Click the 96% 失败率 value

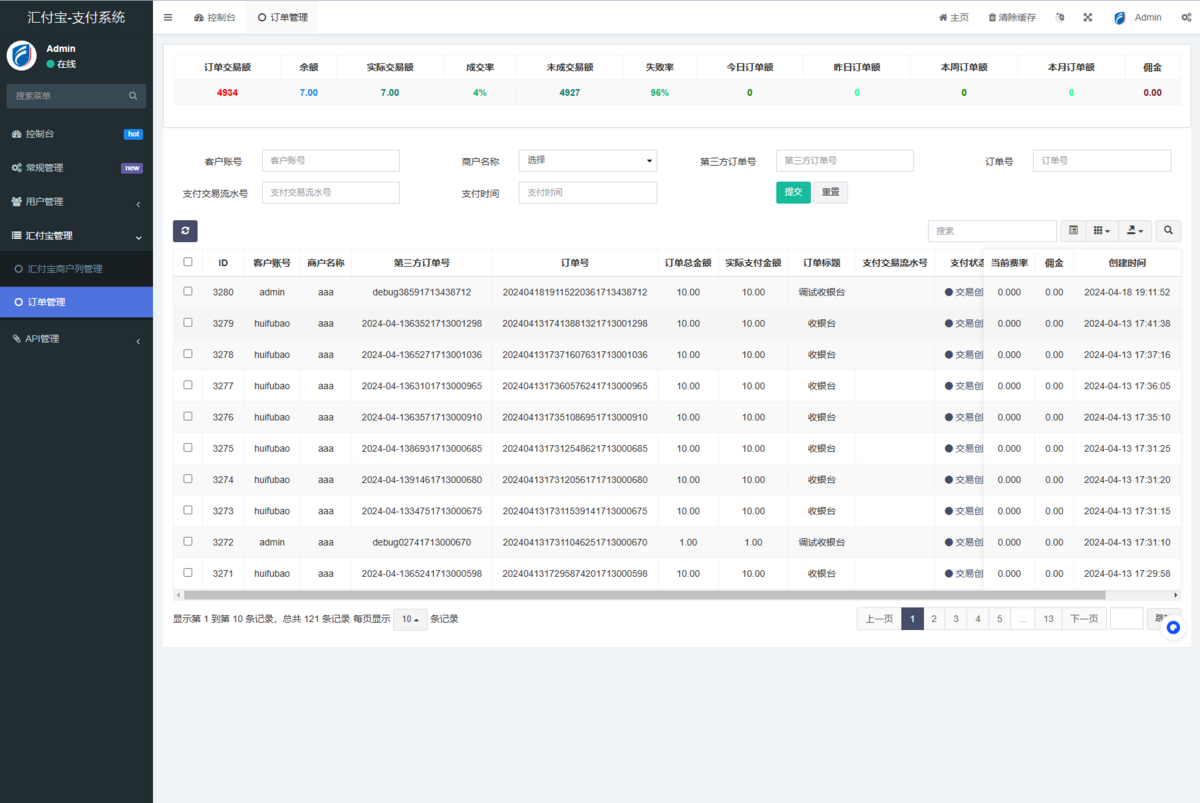659,92
